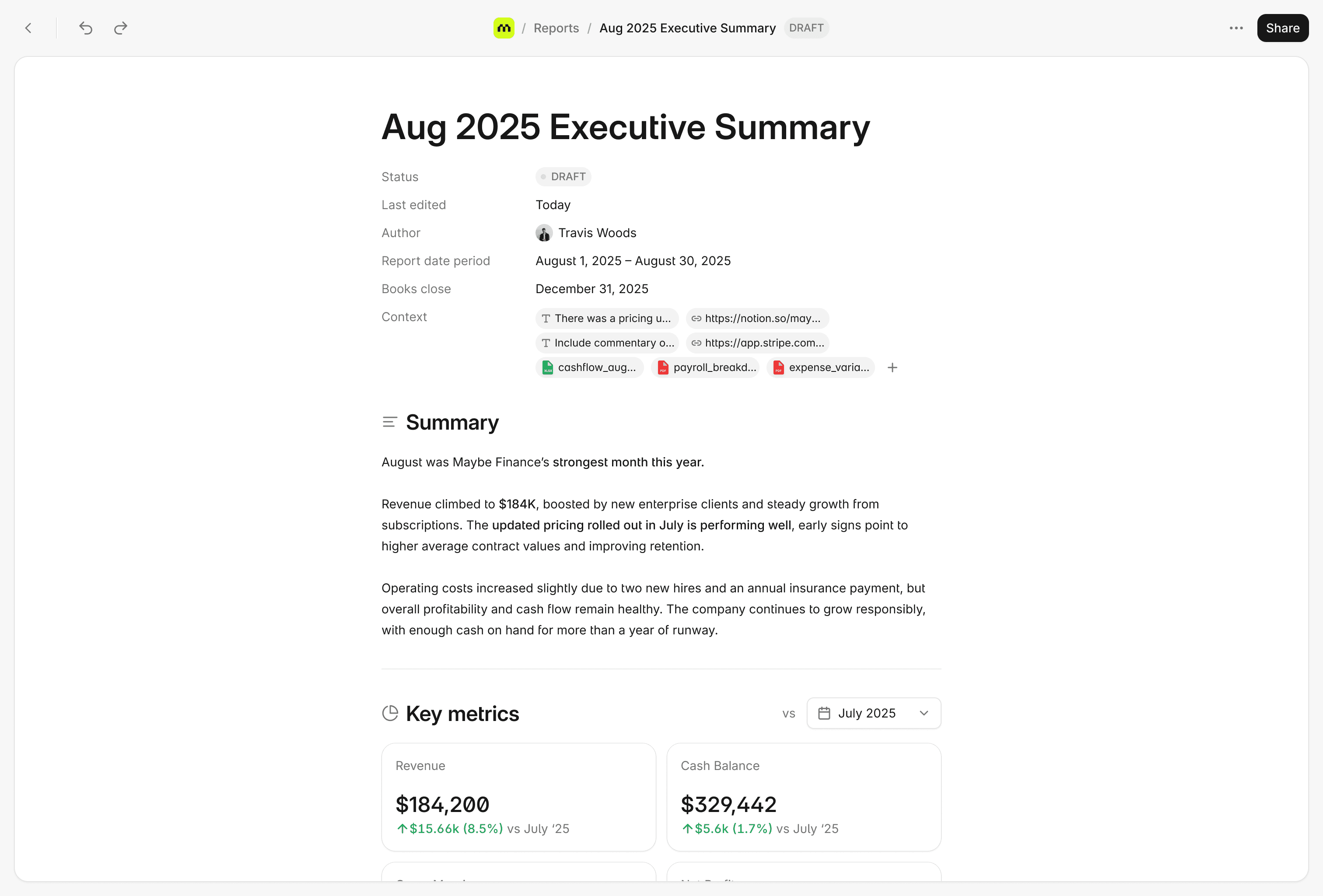
Task: Click the undo icon
Action: tap(85, 28)
